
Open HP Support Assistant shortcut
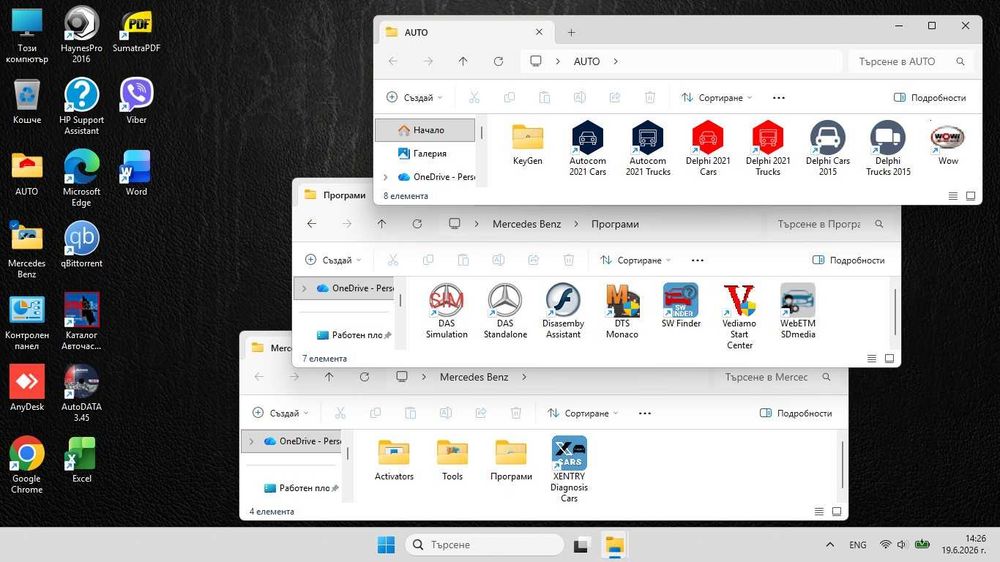pyautogui.click(x=81, y=106)
